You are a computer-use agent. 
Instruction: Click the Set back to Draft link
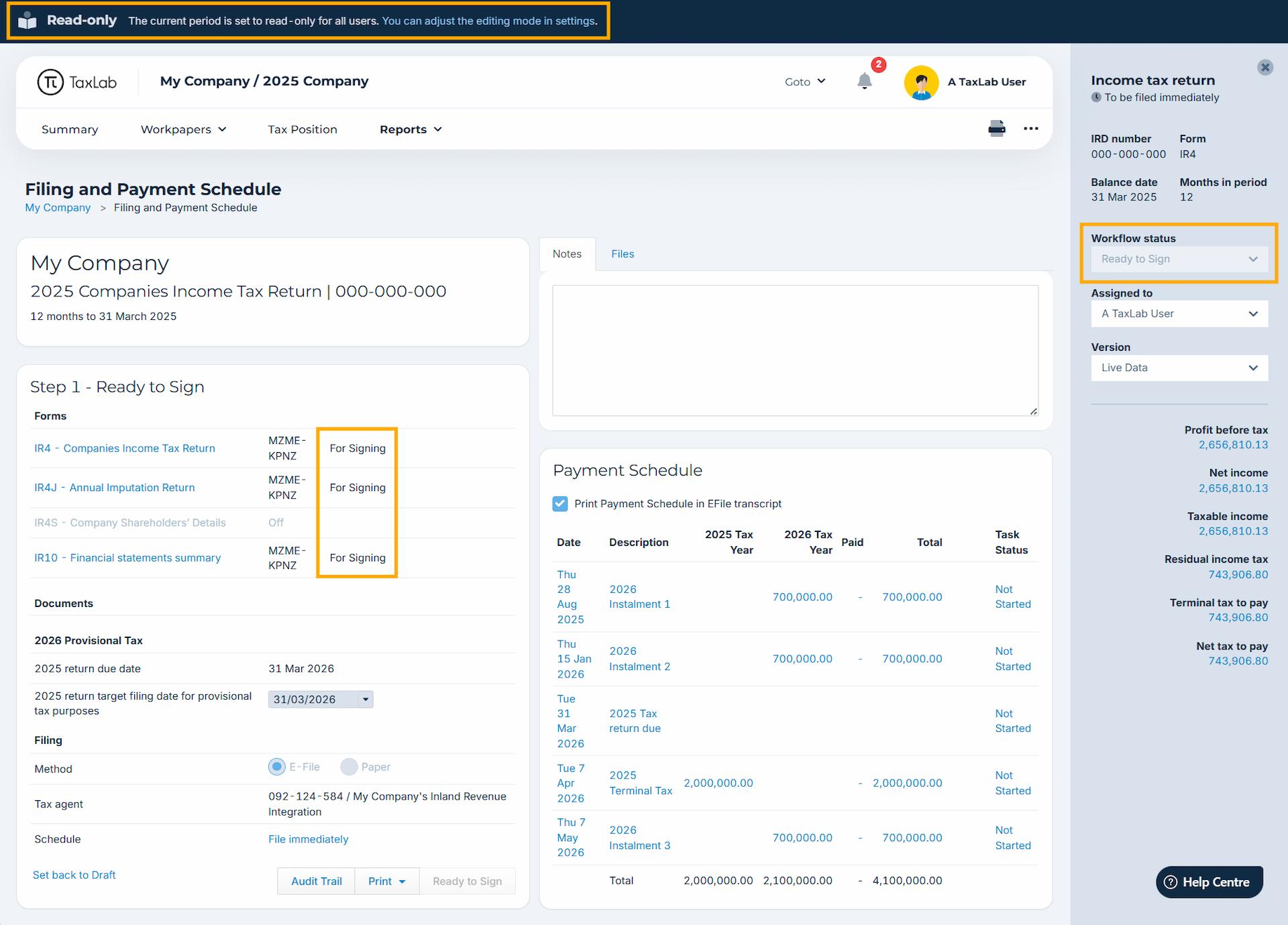coord(74,875)
